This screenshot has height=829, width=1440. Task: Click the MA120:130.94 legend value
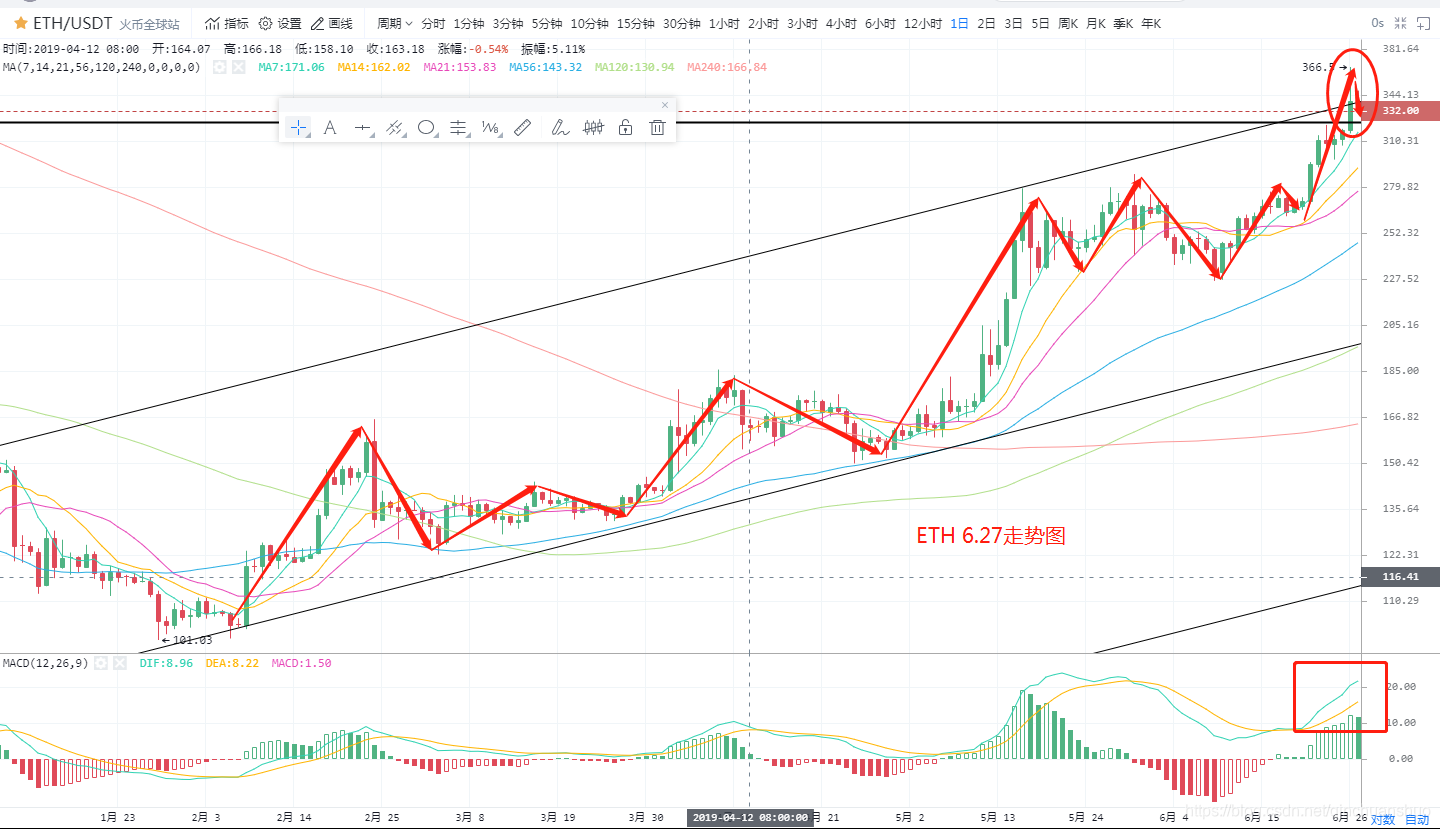point(635,67)
